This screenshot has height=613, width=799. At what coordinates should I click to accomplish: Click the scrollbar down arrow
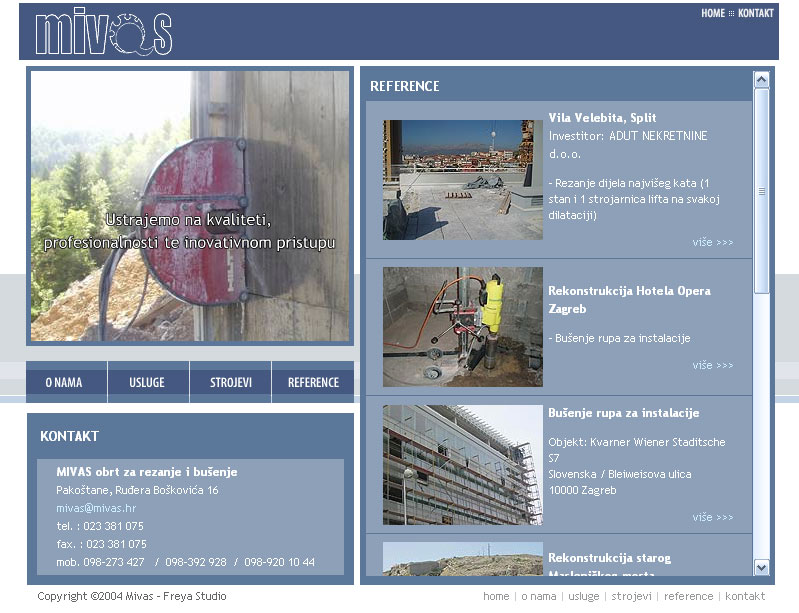pos(762,566)
